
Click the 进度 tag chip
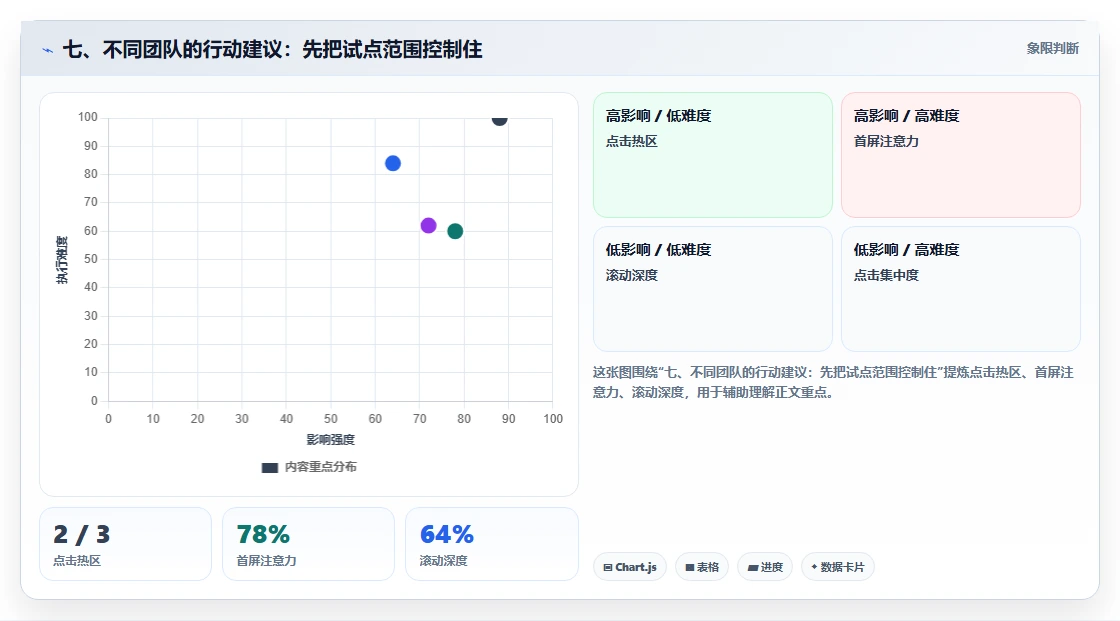(765, 567)
